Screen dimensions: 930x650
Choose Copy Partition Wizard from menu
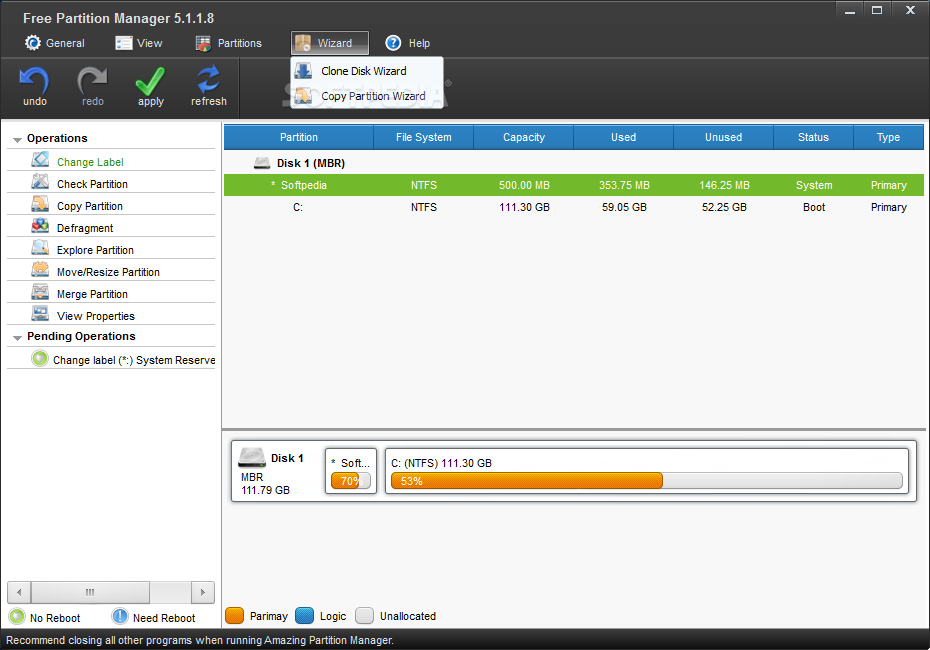point(367,95)
